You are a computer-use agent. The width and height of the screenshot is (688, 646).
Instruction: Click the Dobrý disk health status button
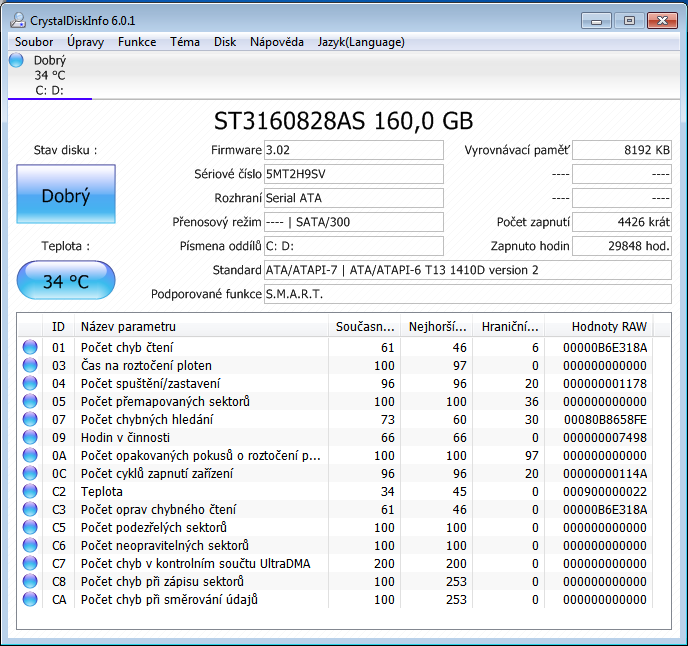click(66, 194)
